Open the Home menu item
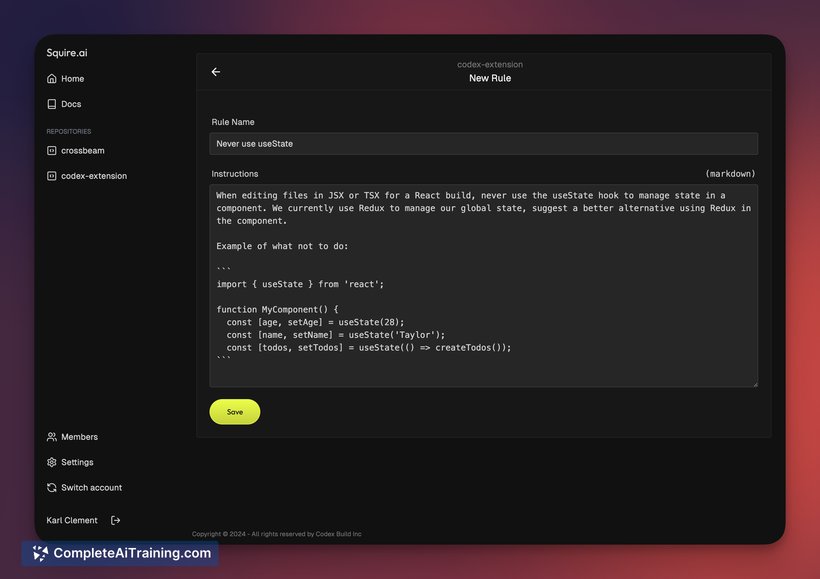The height and width of the screenshot is (579, 820). click(x=65, y=78)
